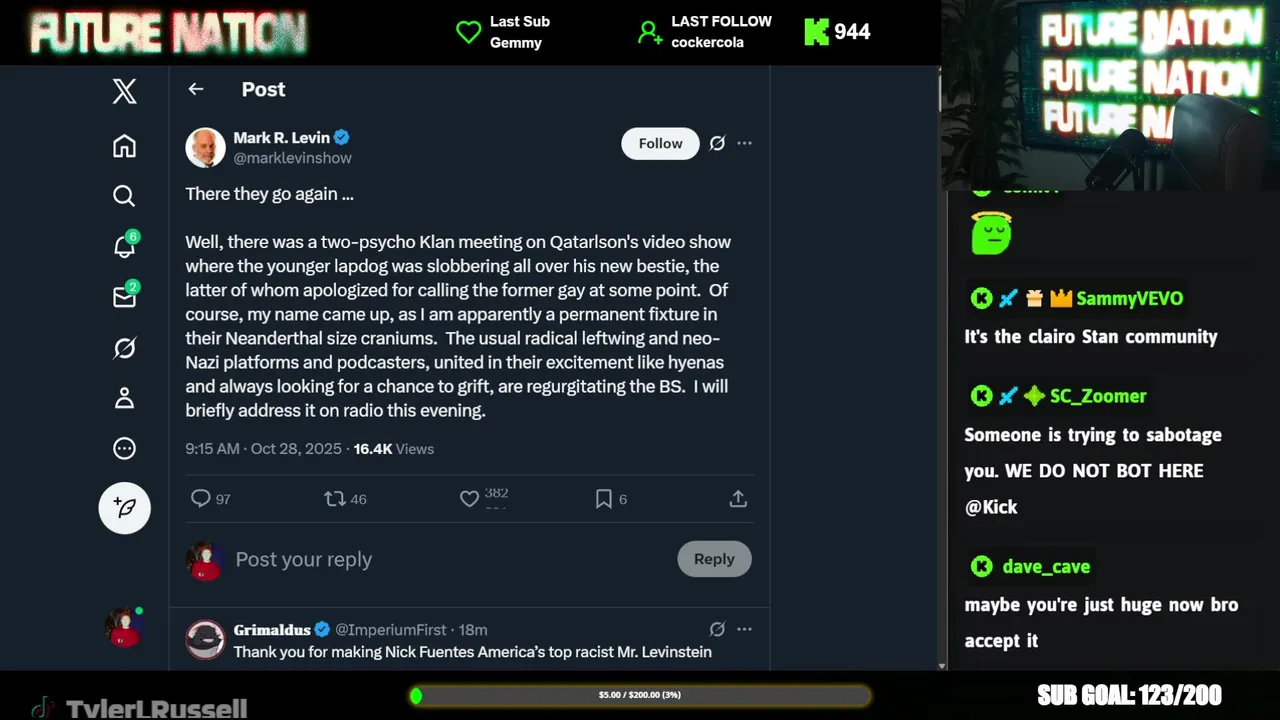The height and width of the screenshot is (720, 1280).
Task: Open more options menu on Levin's post
Action: tap(744, 143)
